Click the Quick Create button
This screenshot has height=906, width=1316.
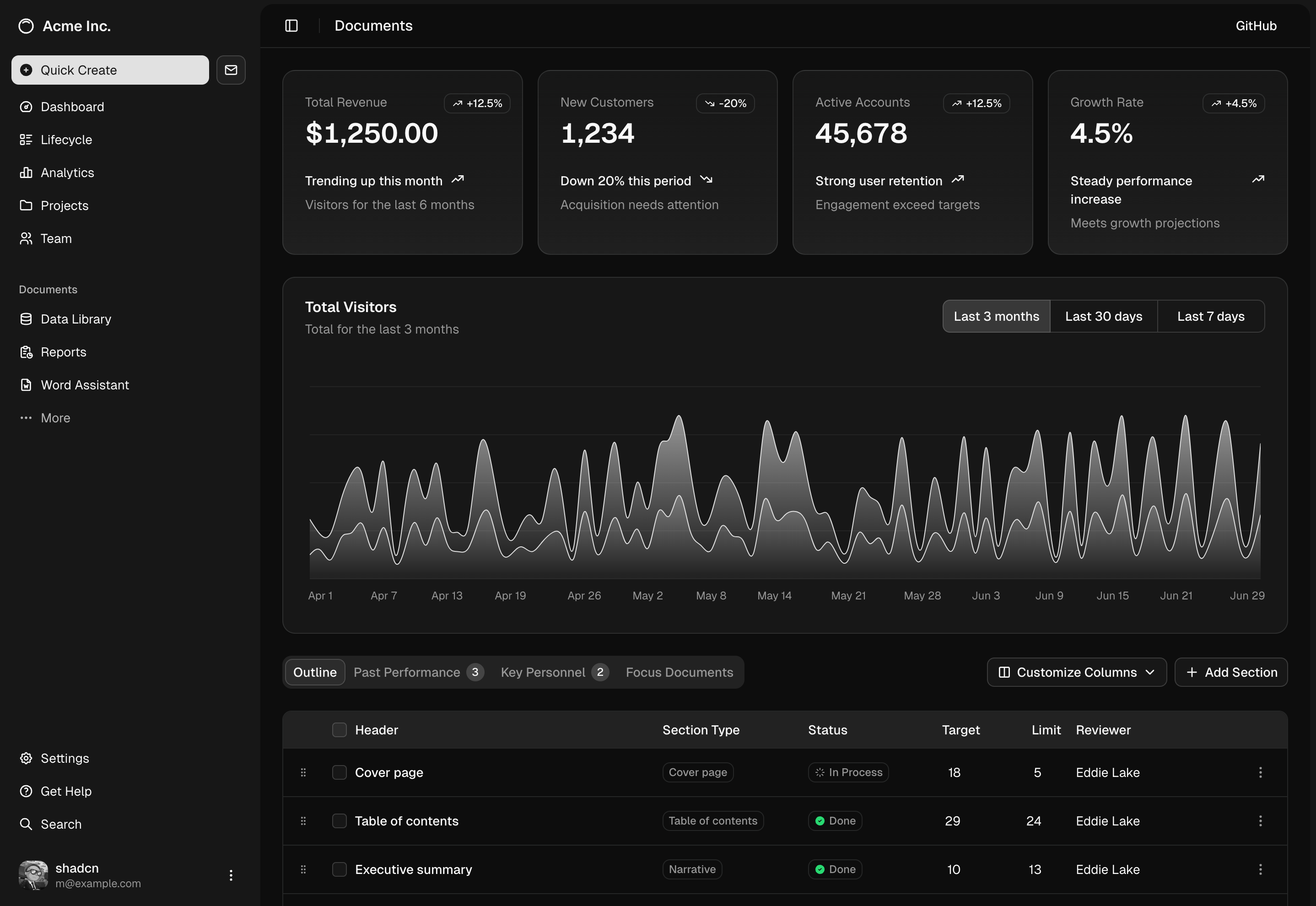110,70
